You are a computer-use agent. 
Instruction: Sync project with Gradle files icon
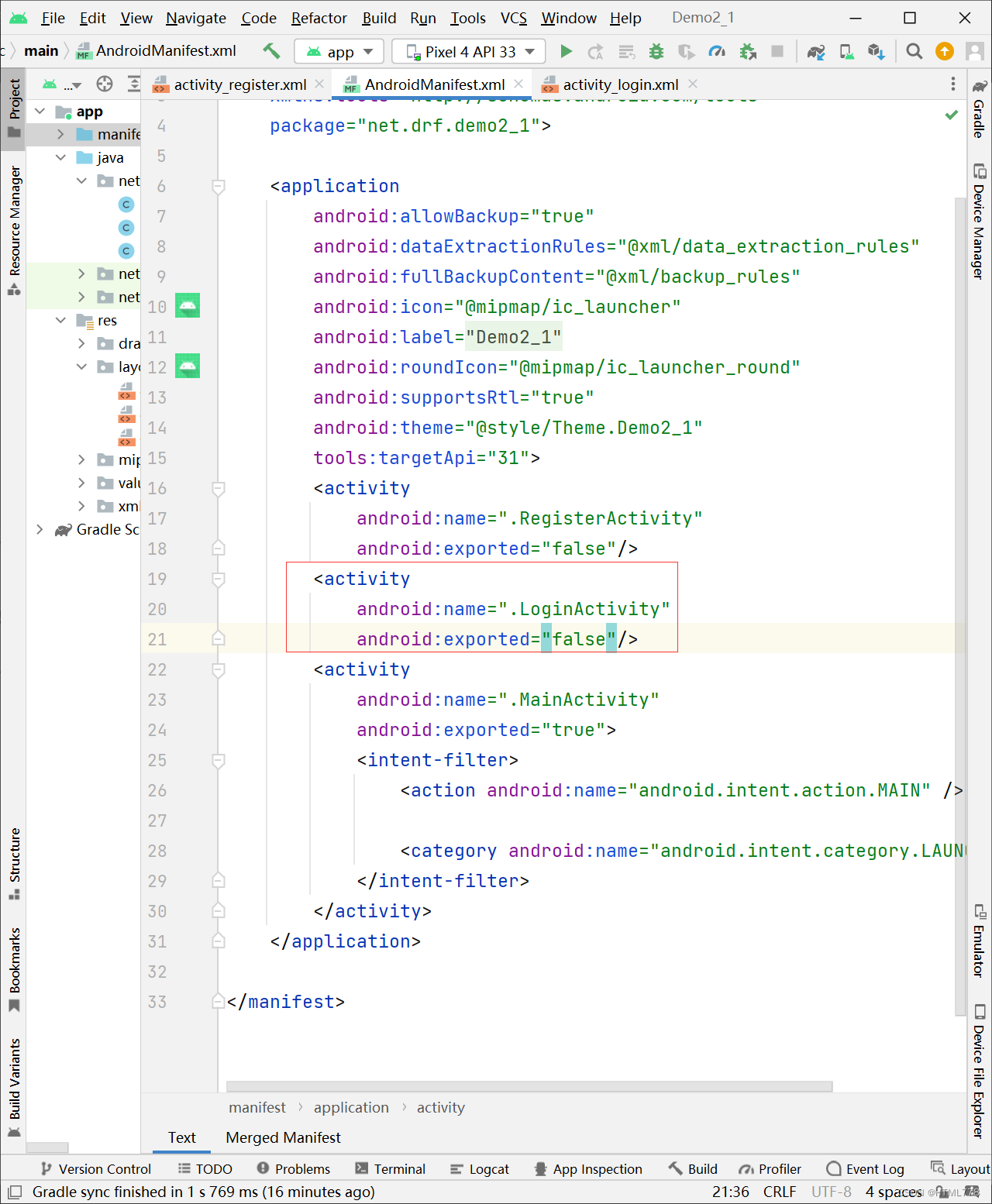816,51
